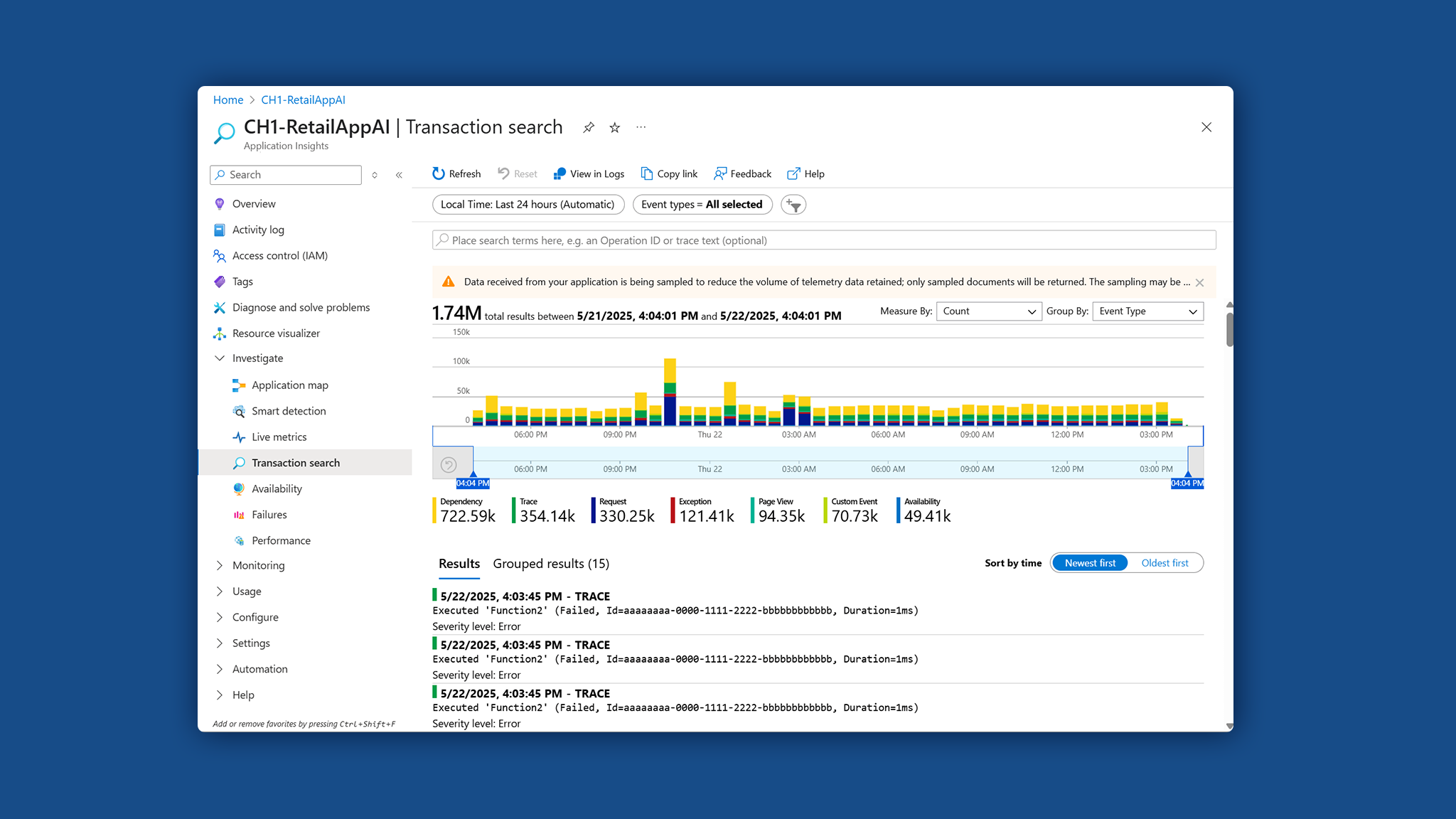The height and width of the screenshot is (819, 1456).
Task: Open Application map in sidebar
Action: [x=289, y=385]
